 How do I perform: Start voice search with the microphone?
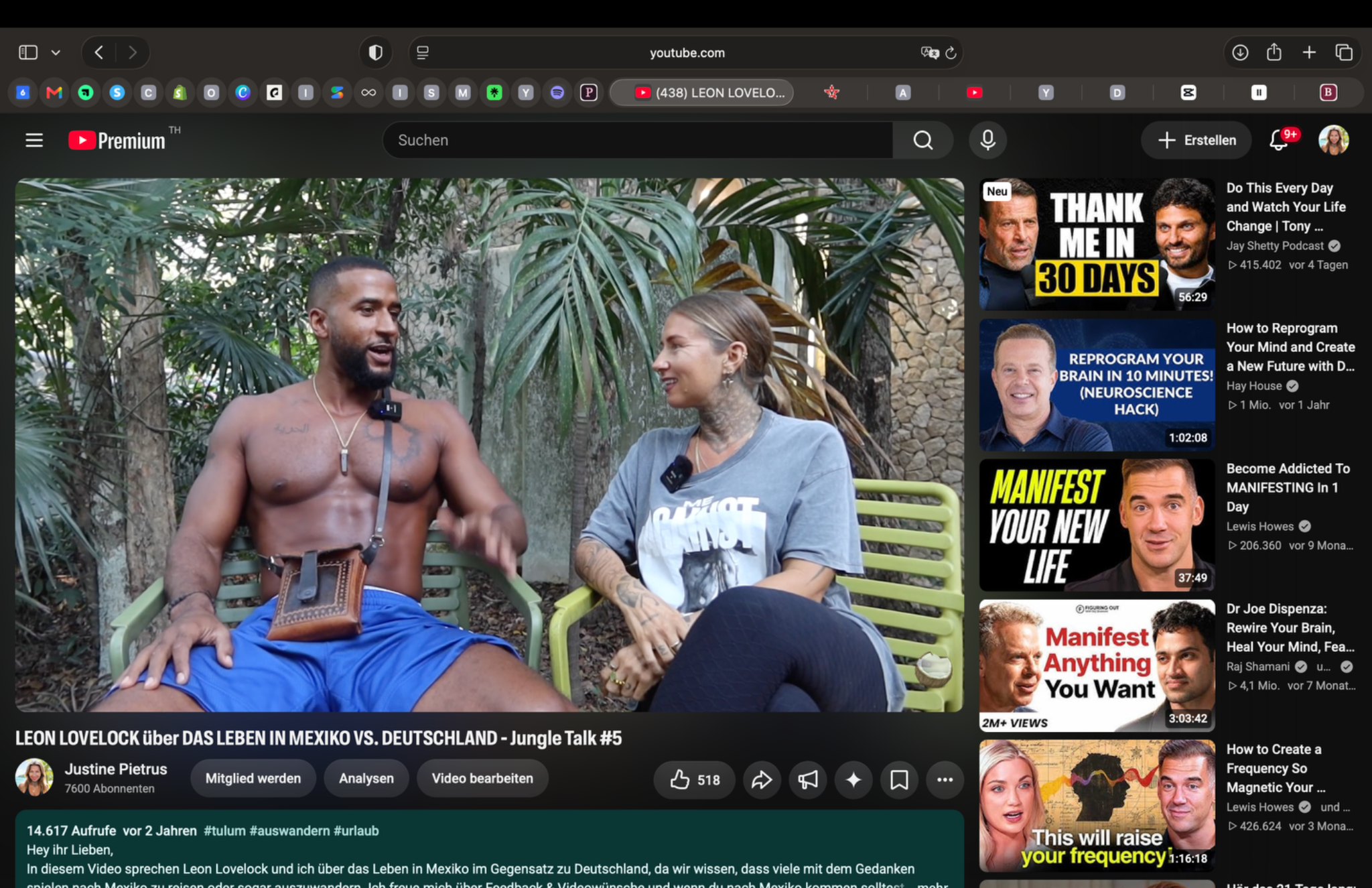point(987,140)
